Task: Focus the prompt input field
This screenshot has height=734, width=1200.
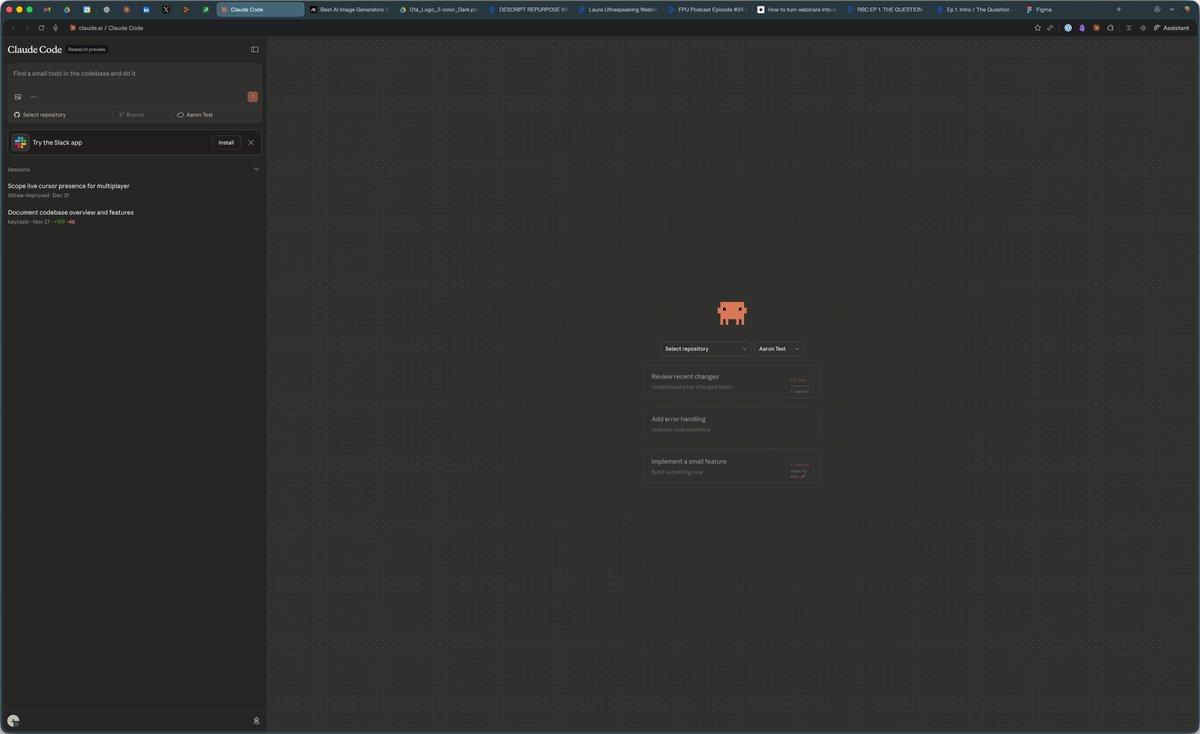Action: click(x=134, y=75)
